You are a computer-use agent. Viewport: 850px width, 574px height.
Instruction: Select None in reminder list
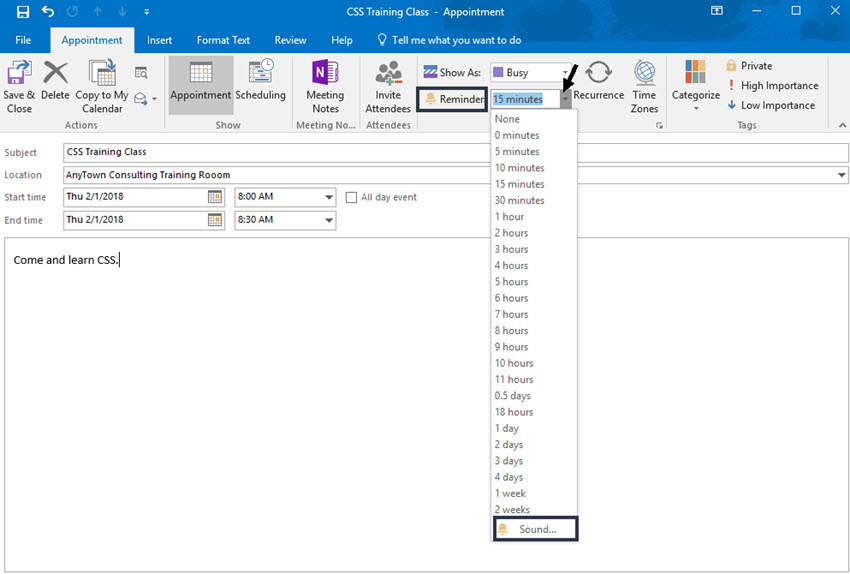pyautogui.click(x=534, y=119)
